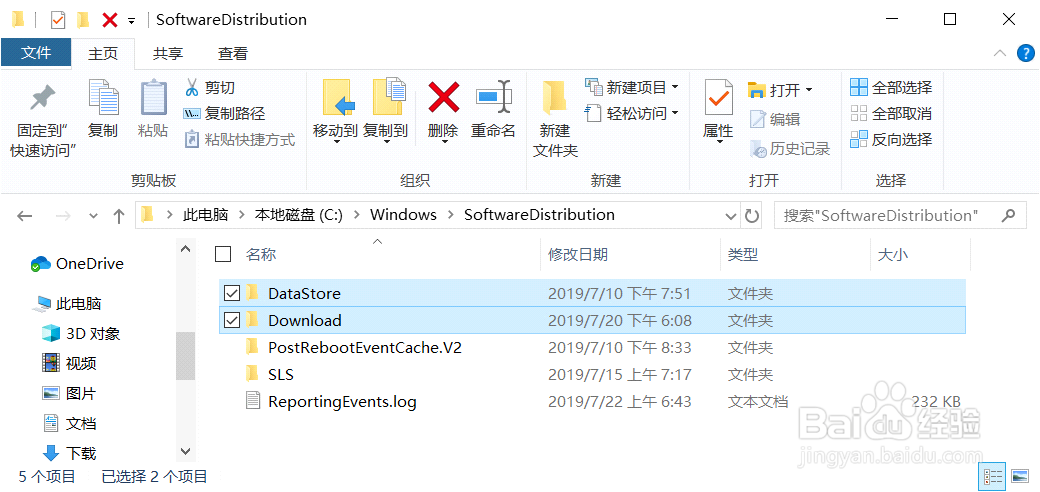Switch to Details view icon in status bar
Image resolution: width=1040 pixels, height=492 pixels.
coord(994,476)
